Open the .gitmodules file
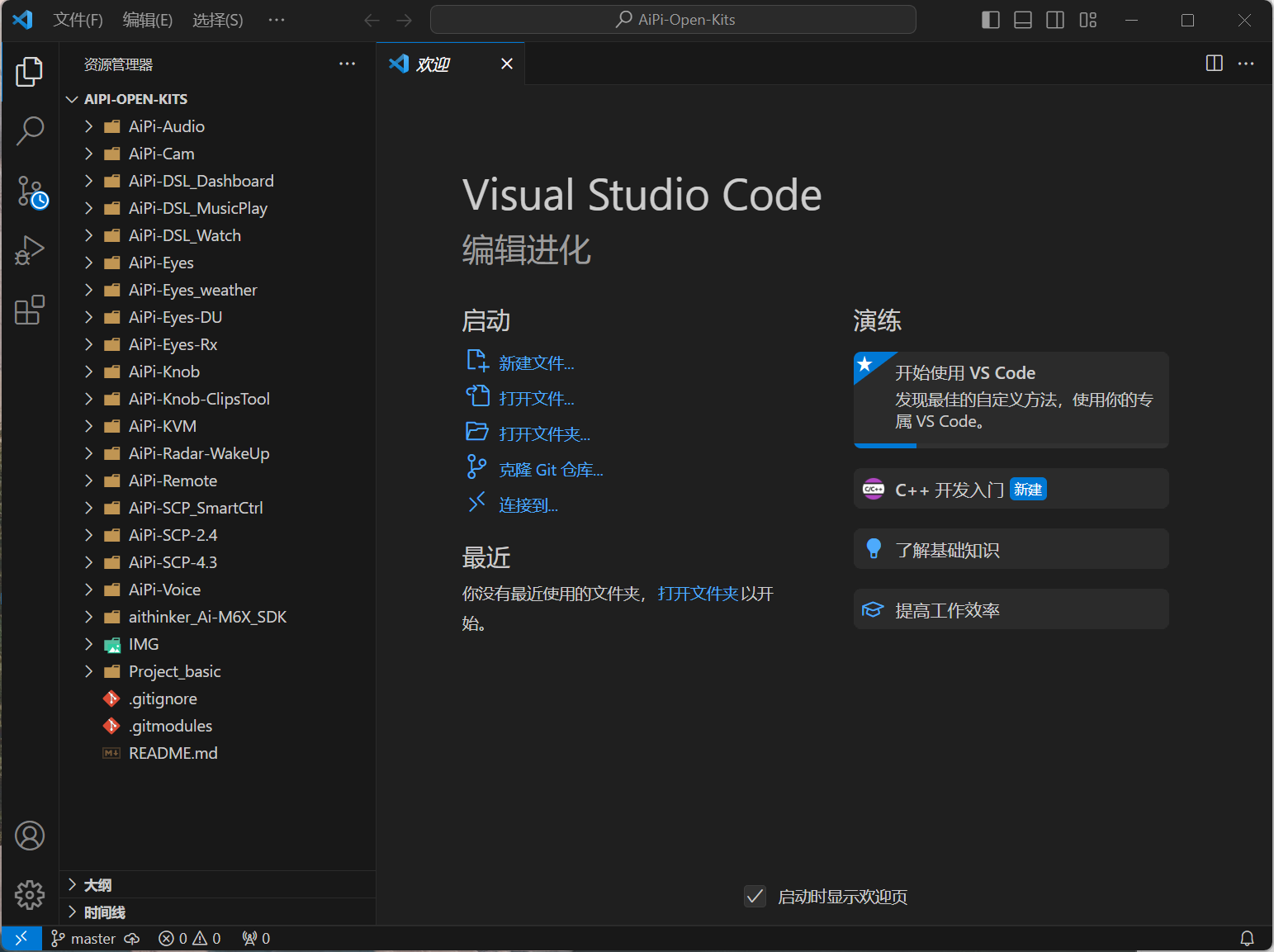 click(x=218, y=726)
